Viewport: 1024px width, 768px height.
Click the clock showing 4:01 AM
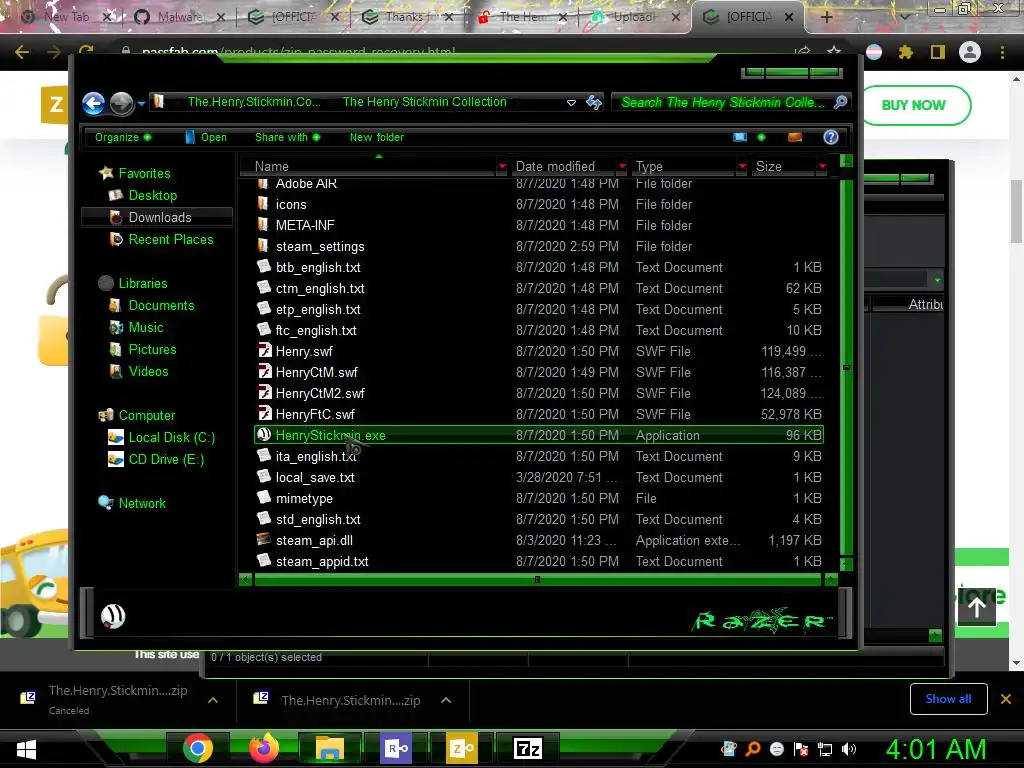(x=936, y=749)
